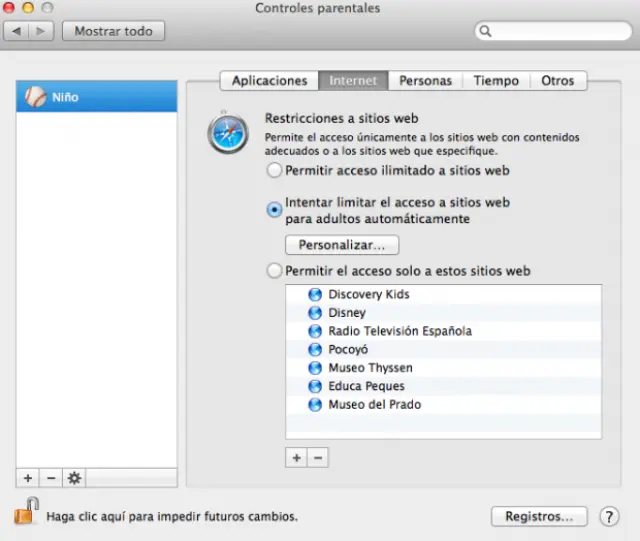640x541 pixels.
Task: Click the search magnifier icon in field
Action: (487, 32)
